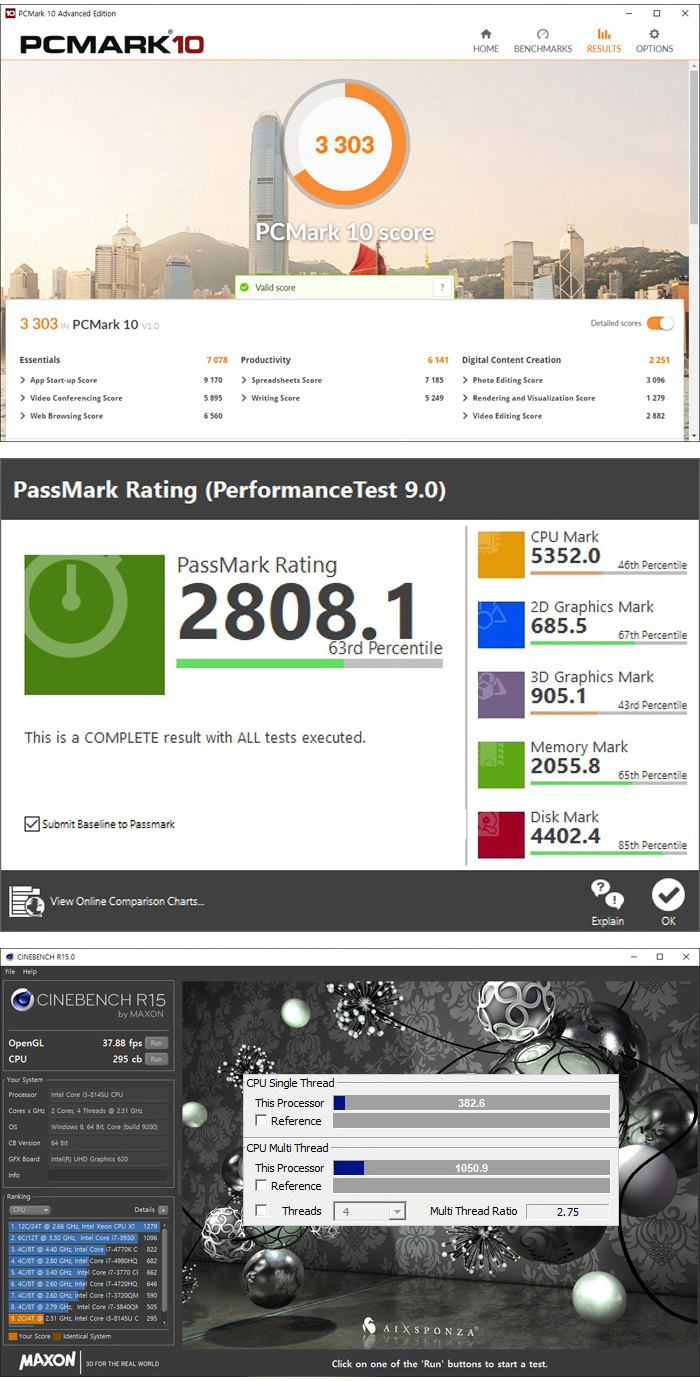The height and width of the screenshot is (1381, 700).
Task: Click the MAXON logo
Action: (x=45, y=1362)
